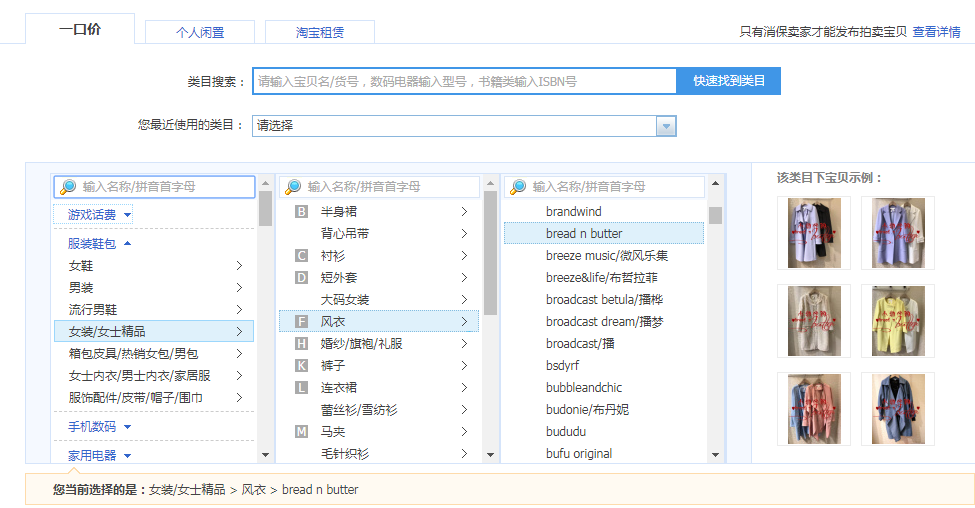The width and height of the screenshot is (975, 508).
Task: Open the 查看详情 link
Action: (x=936, y=32)
